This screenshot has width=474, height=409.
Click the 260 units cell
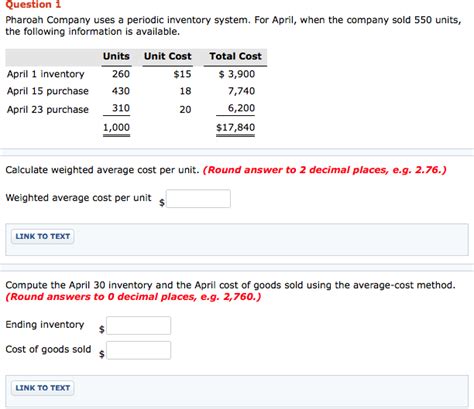(x=121, y=74)
